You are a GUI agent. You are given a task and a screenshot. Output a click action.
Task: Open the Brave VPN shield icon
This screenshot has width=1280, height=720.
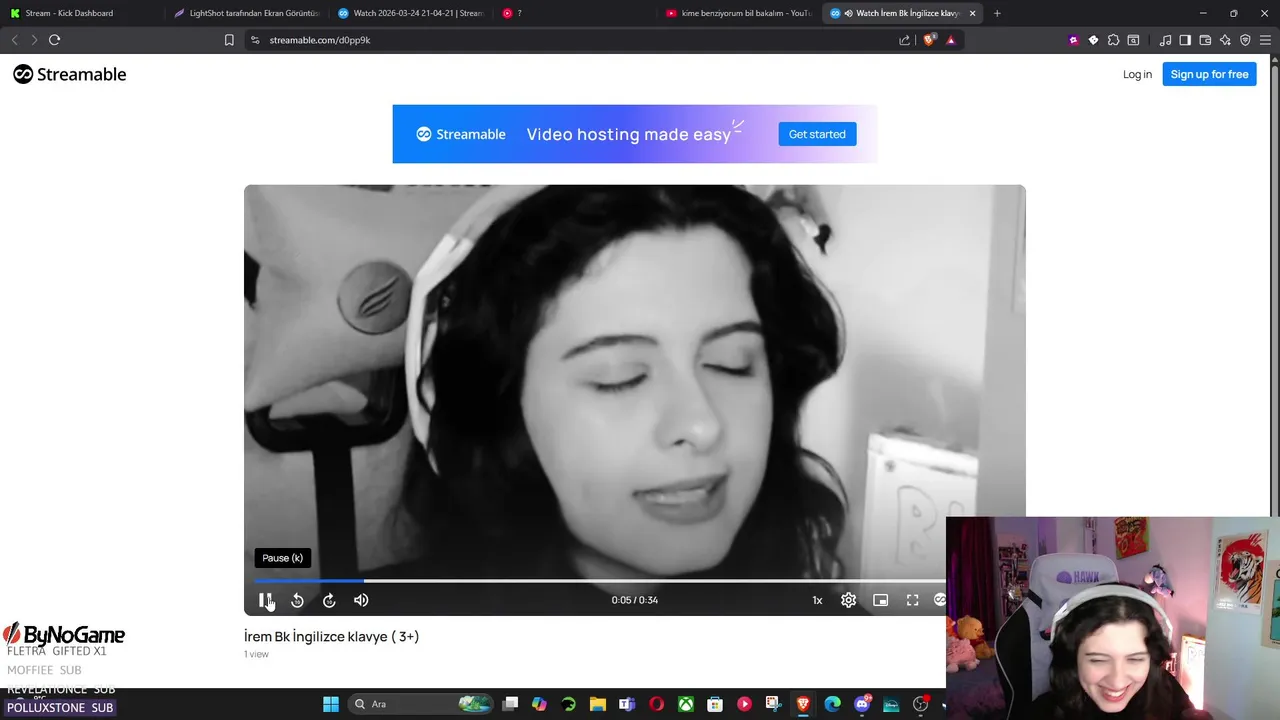(x=1245, y=40)
